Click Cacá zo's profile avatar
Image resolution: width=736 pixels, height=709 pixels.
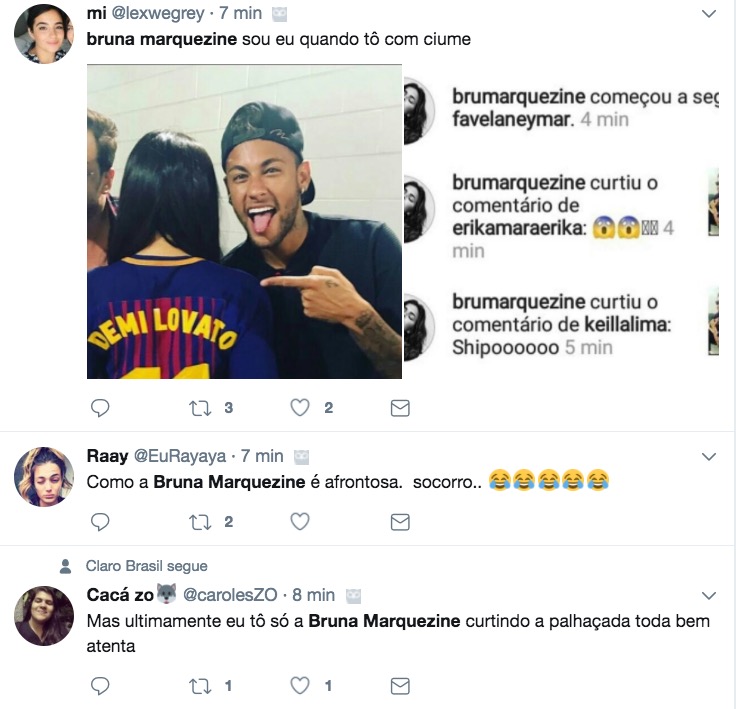click(x=44, y=615)
